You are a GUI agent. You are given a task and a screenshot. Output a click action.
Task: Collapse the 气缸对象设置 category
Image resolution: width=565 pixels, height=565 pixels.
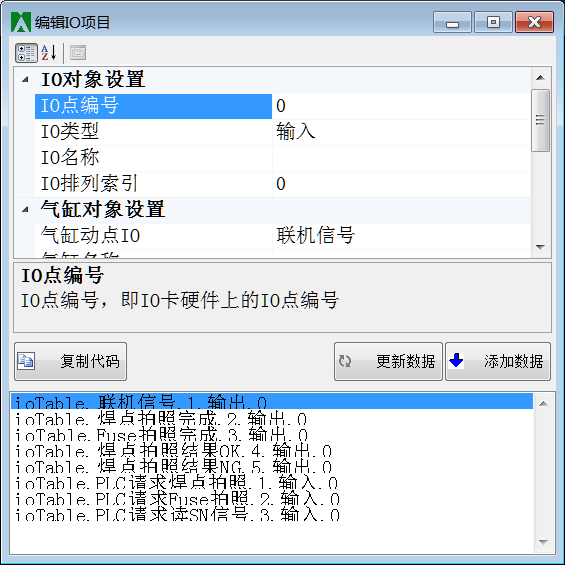pos(25,209)
